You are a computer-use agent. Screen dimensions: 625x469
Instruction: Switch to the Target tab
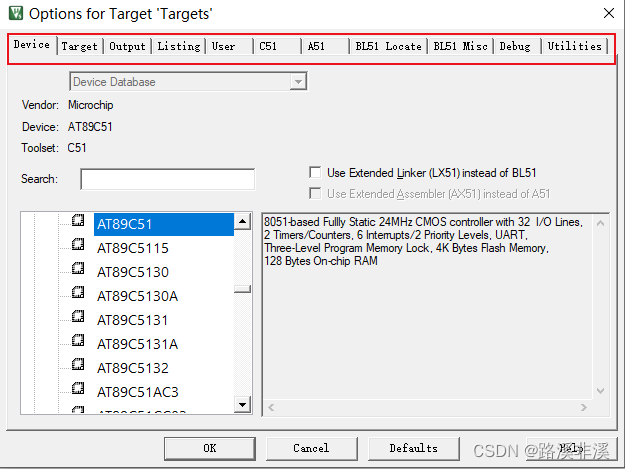tap(80, 46)
